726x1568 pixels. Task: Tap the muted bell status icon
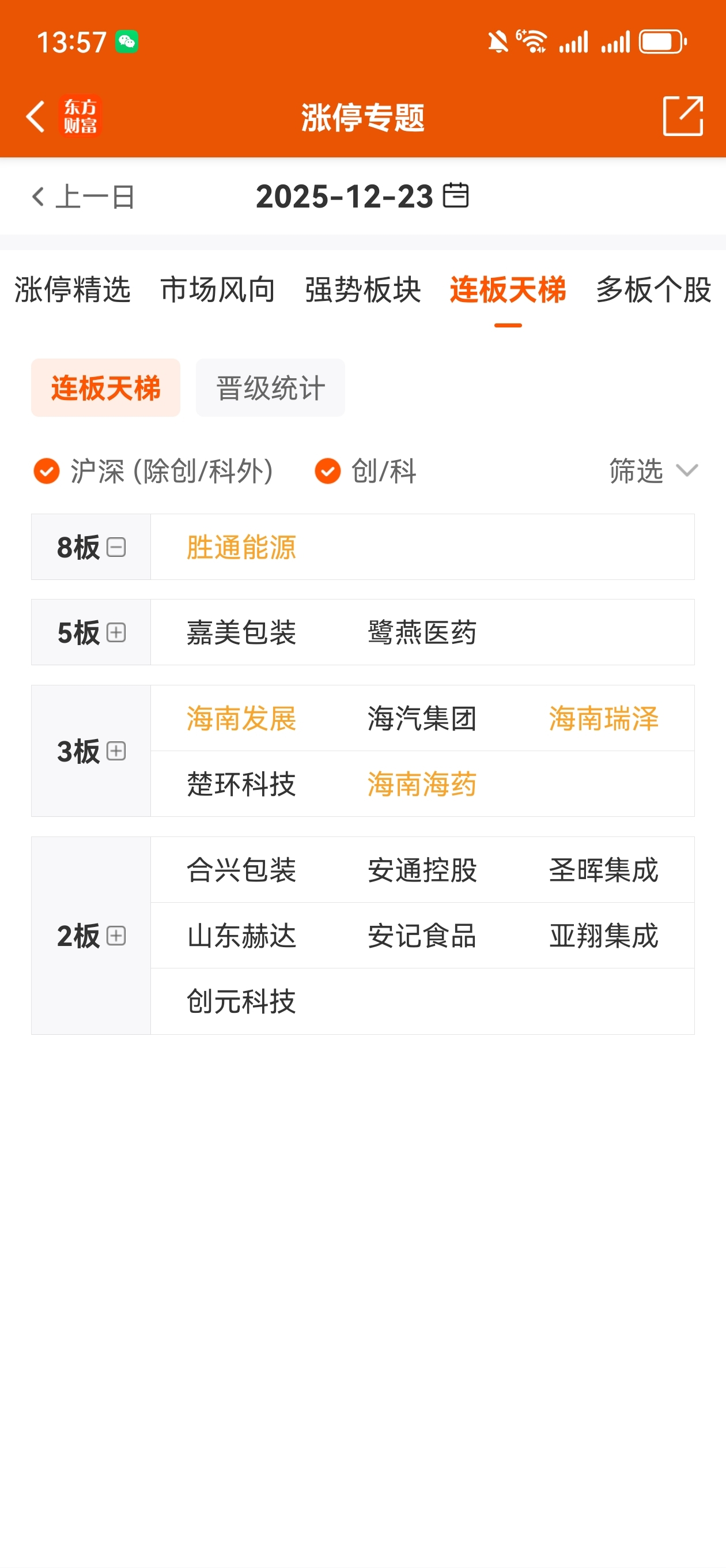click(498, 42)
